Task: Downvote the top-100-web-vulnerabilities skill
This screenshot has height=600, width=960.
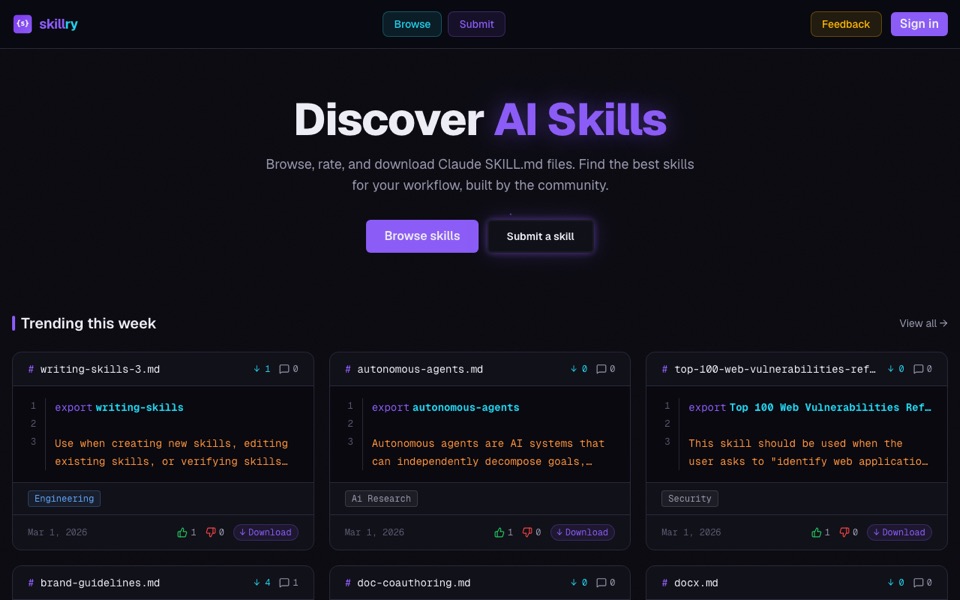Action: pyautogui.click(x=844, y=532)
